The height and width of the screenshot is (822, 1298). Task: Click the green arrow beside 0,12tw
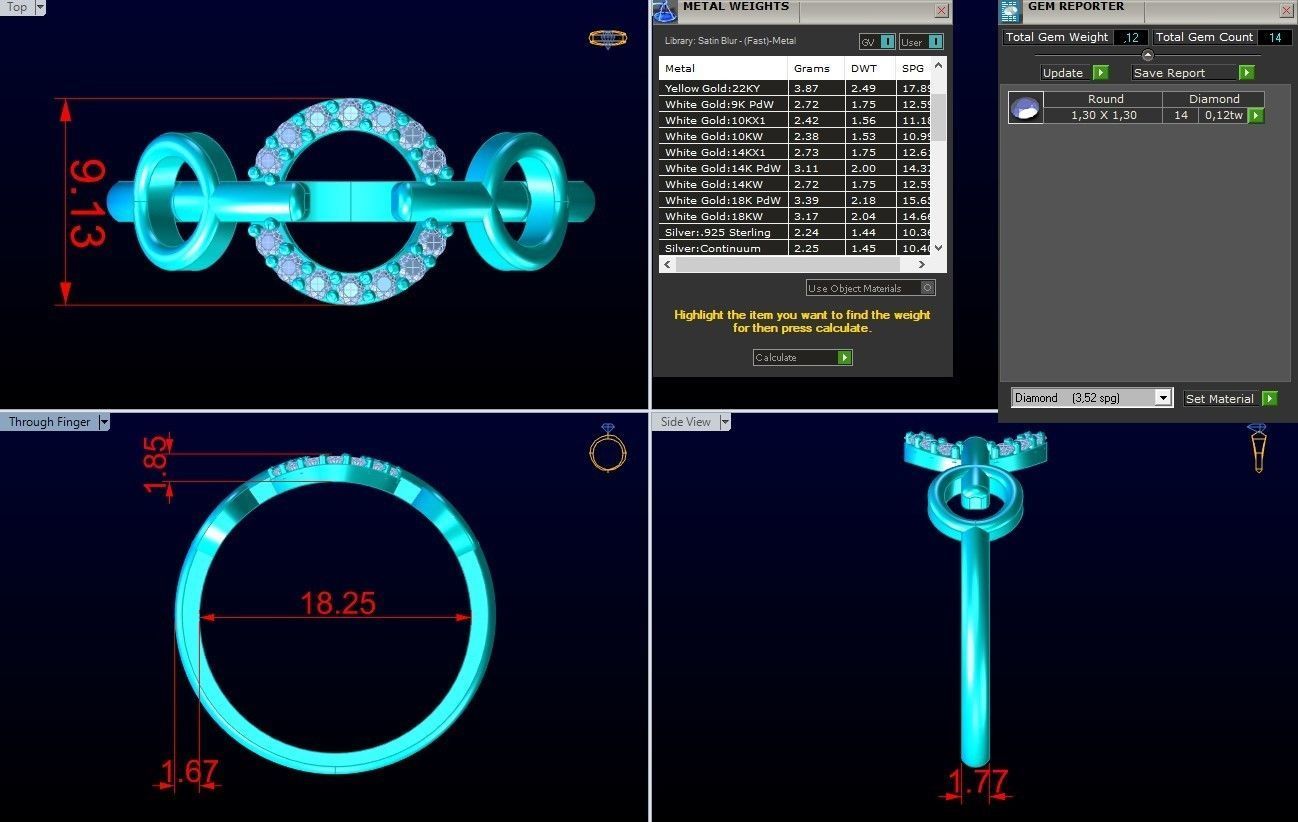point(1256,115)
